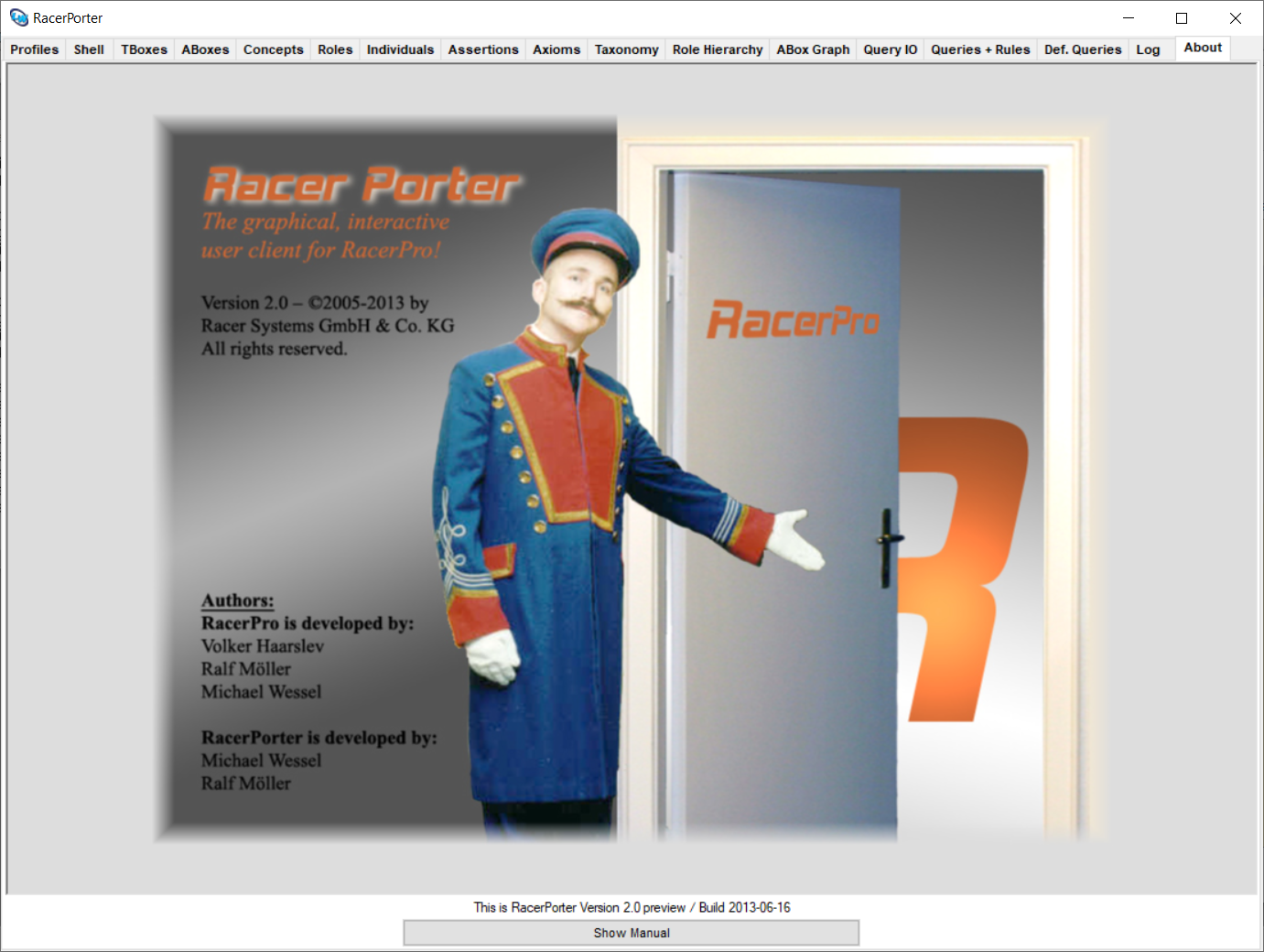Select the Concepts tab
Viewport: 1264px width, 952px height.
coord(273,49)
